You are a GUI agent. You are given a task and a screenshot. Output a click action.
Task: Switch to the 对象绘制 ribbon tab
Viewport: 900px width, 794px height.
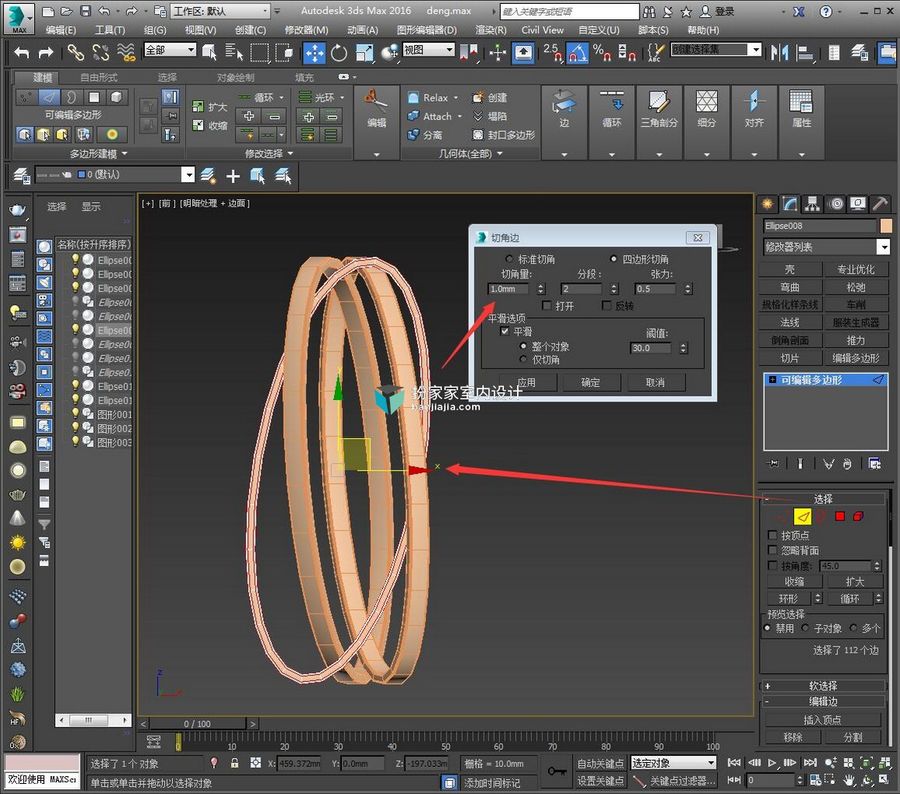click(x=235, y=77)
